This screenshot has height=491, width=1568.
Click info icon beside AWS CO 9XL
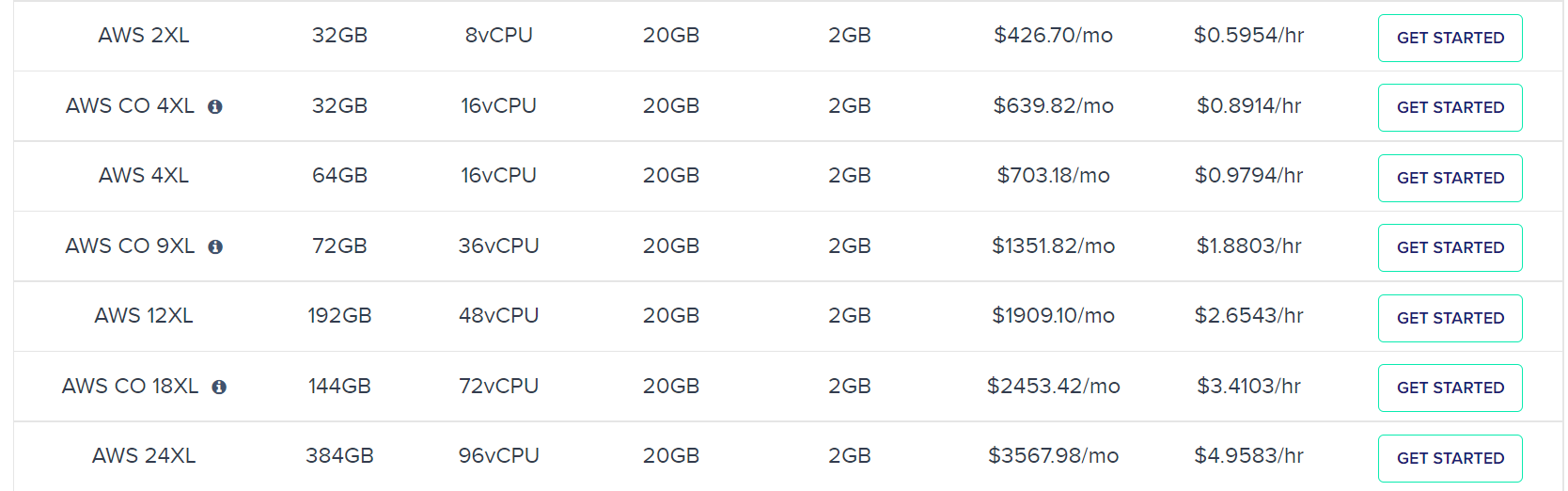click(x=215, y=247)
